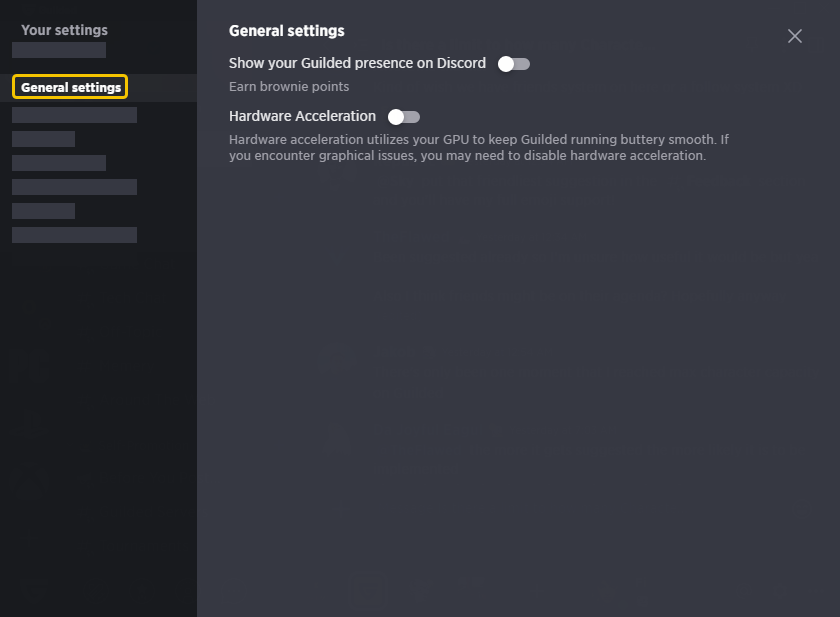Enable Show your Guilded presence on Discord

click(x=514, y=64)
